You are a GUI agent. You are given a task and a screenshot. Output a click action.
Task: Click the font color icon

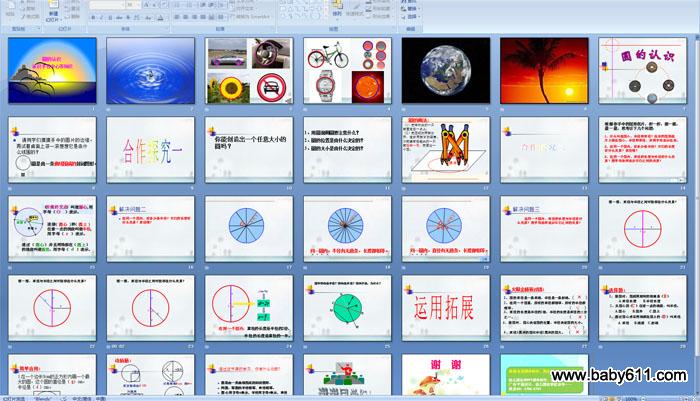(160, 17)
